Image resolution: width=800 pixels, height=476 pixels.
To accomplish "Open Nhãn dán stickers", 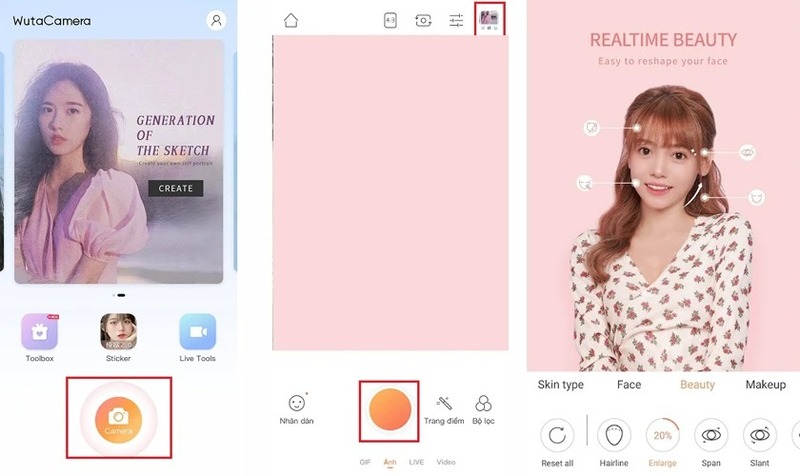I will (296, 410).
